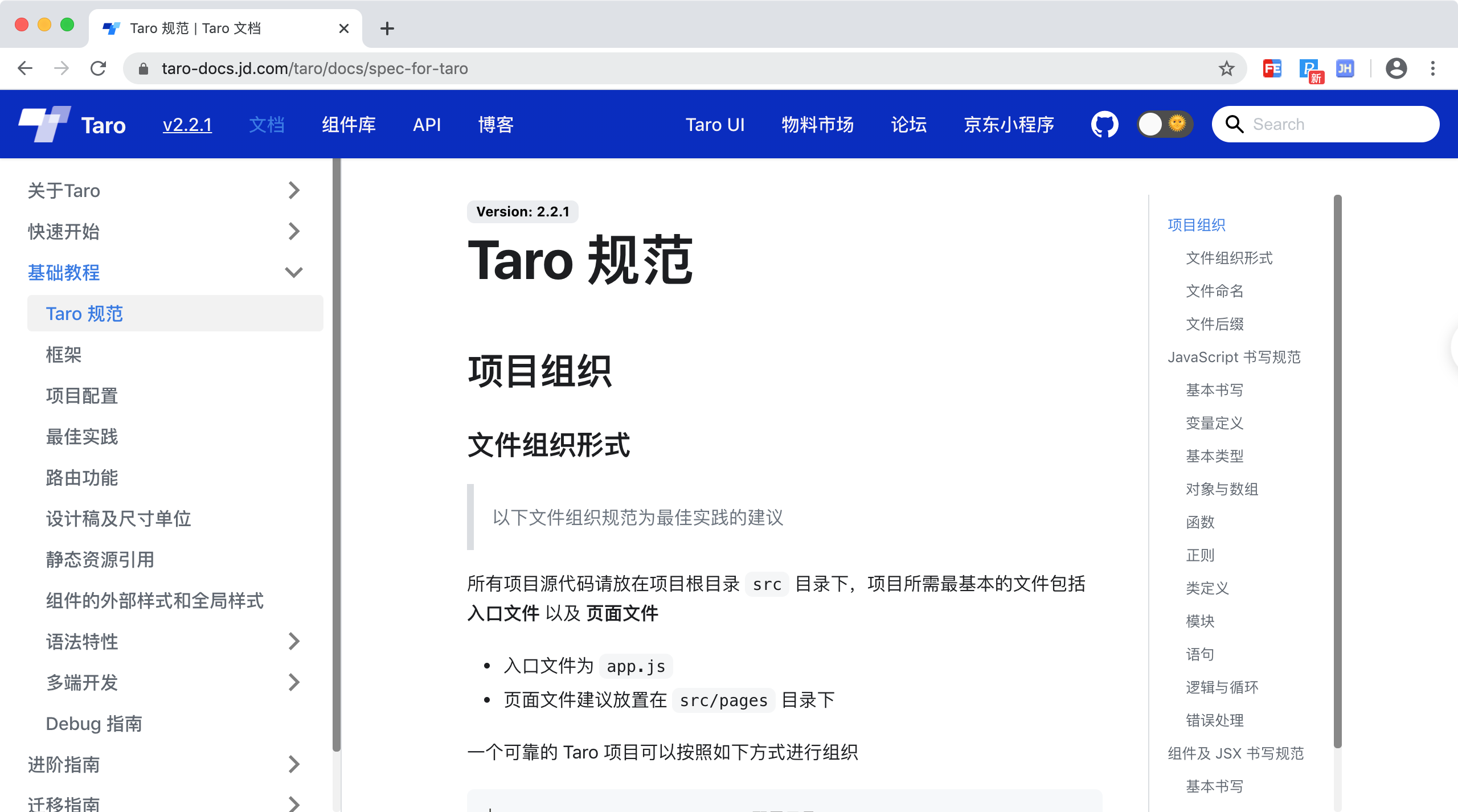
Task: Reload the page
Action: coord(99,69)
